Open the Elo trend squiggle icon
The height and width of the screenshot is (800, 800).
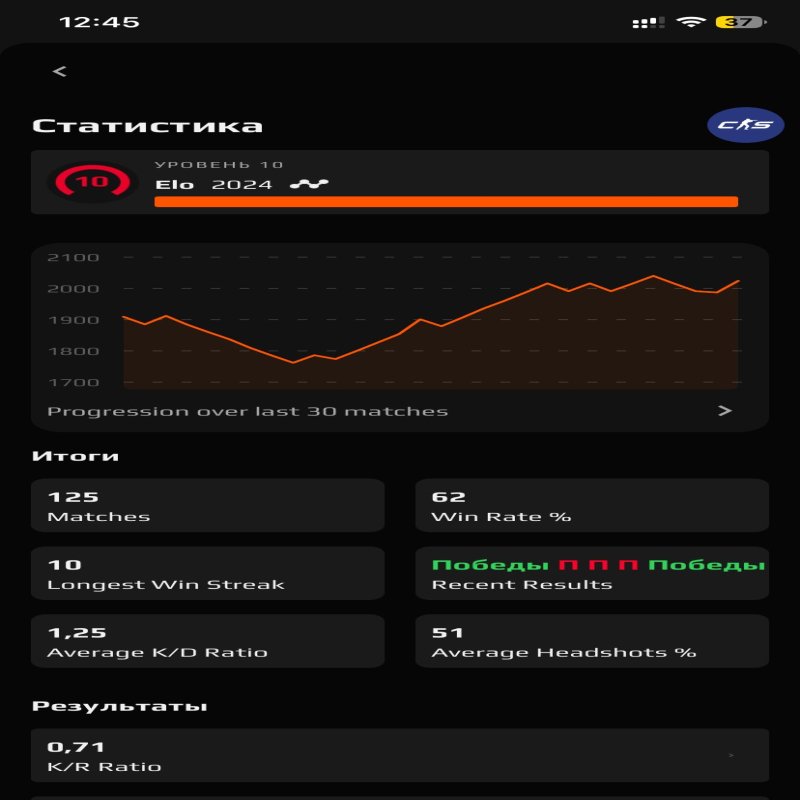[x=308, y=184]
